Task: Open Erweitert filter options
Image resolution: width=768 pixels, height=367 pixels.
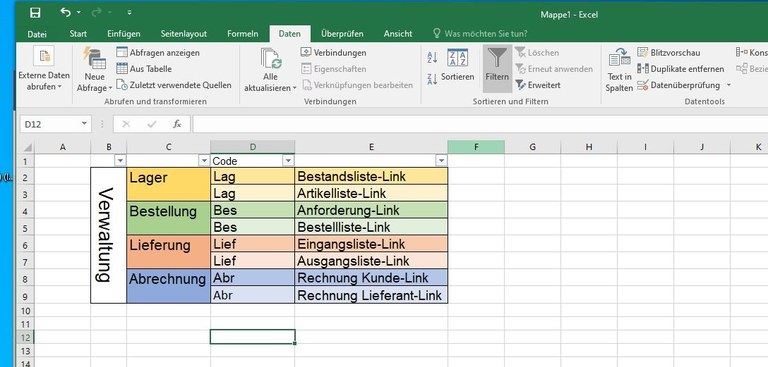Action: click(x=538, y=85)
